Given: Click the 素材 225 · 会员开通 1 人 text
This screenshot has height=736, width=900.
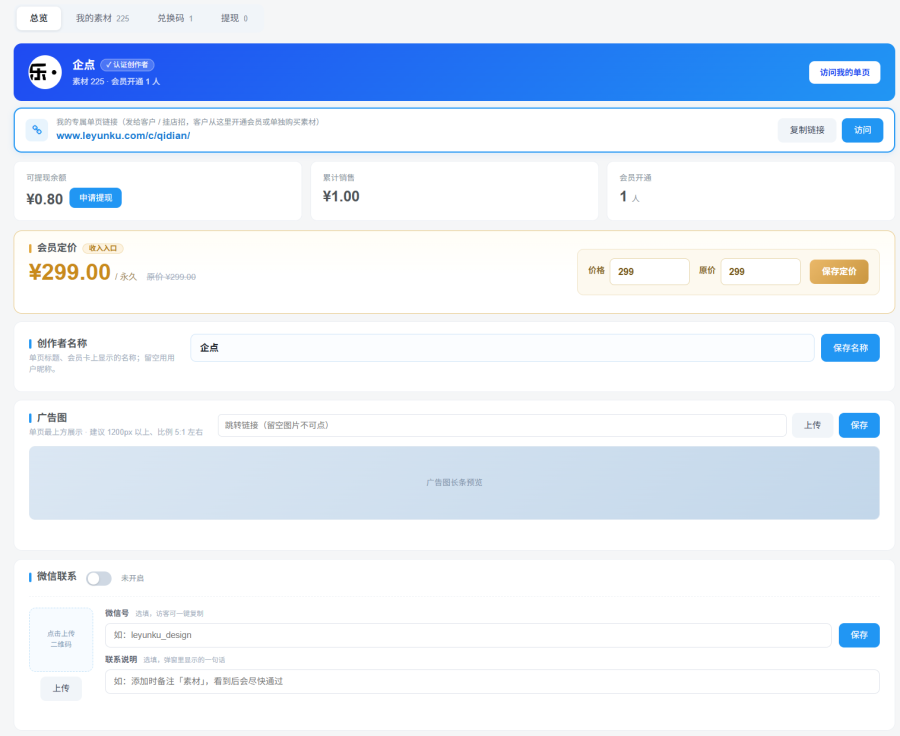Looking at the screenshot, I should [116, 82].
